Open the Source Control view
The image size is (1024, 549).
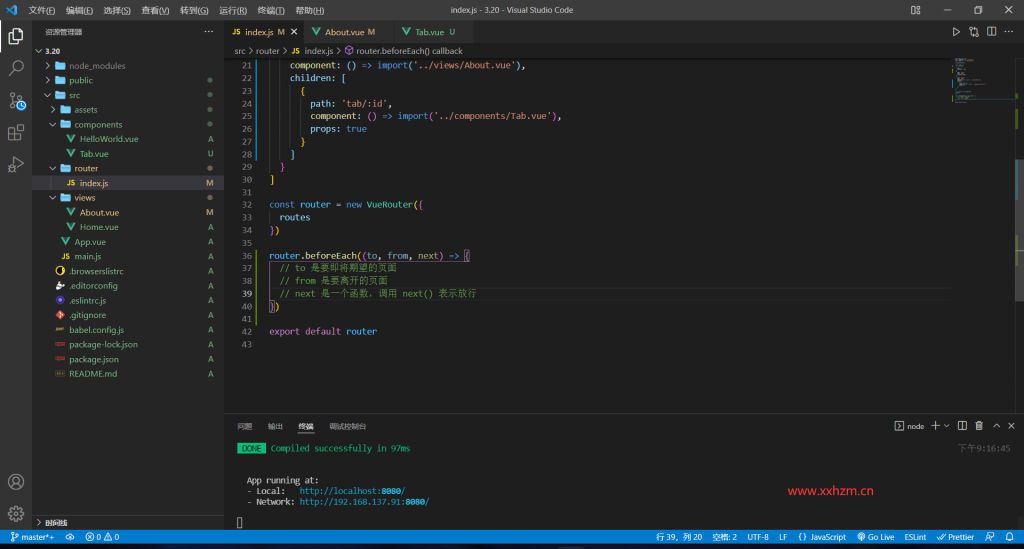(16, 100)
